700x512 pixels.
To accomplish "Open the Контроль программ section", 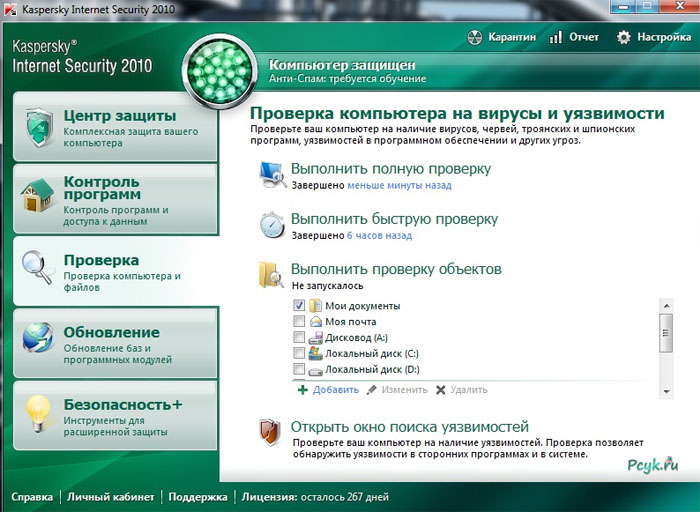I will click(116, 199).
